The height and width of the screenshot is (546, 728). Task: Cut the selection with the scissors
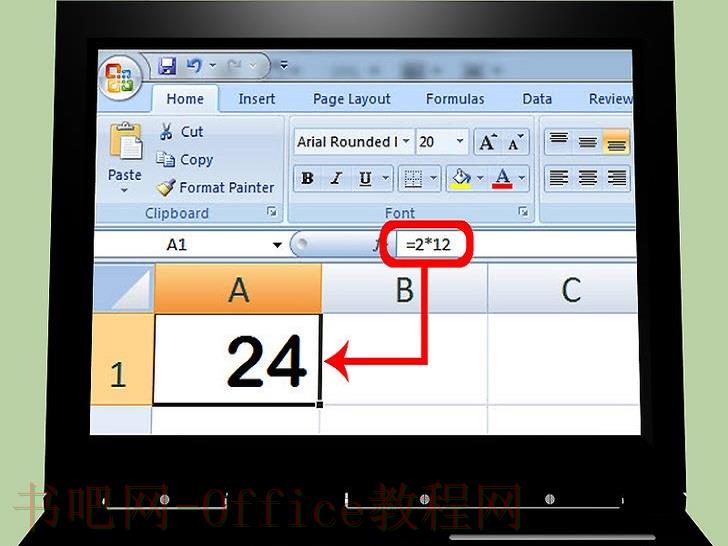point(181,131)
